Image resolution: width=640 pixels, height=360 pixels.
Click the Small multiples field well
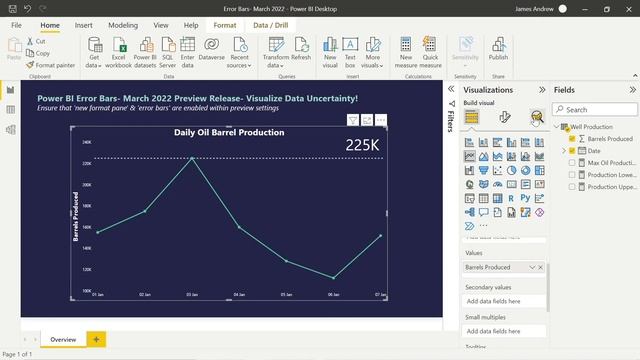[x=504, y=331]
